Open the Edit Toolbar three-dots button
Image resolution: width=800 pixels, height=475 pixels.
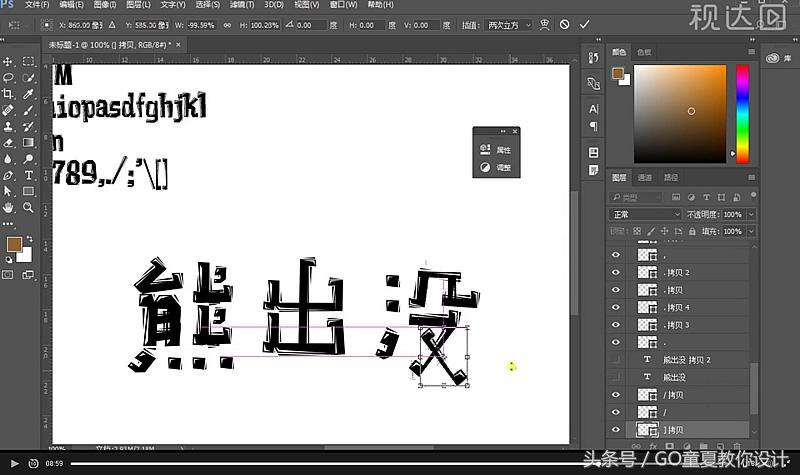[x=8, y=223]
